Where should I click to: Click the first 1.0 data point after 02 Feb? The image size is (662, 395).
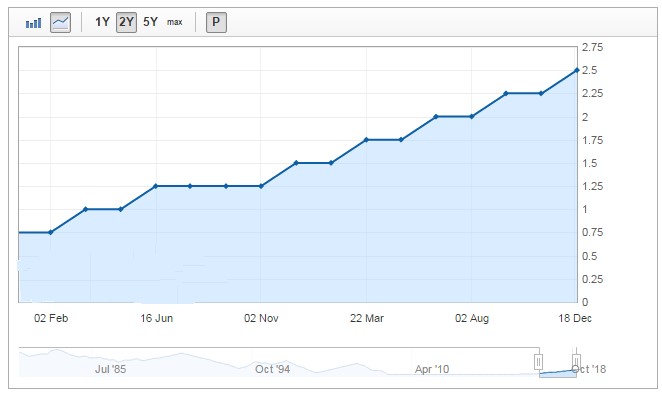[86, 209]
